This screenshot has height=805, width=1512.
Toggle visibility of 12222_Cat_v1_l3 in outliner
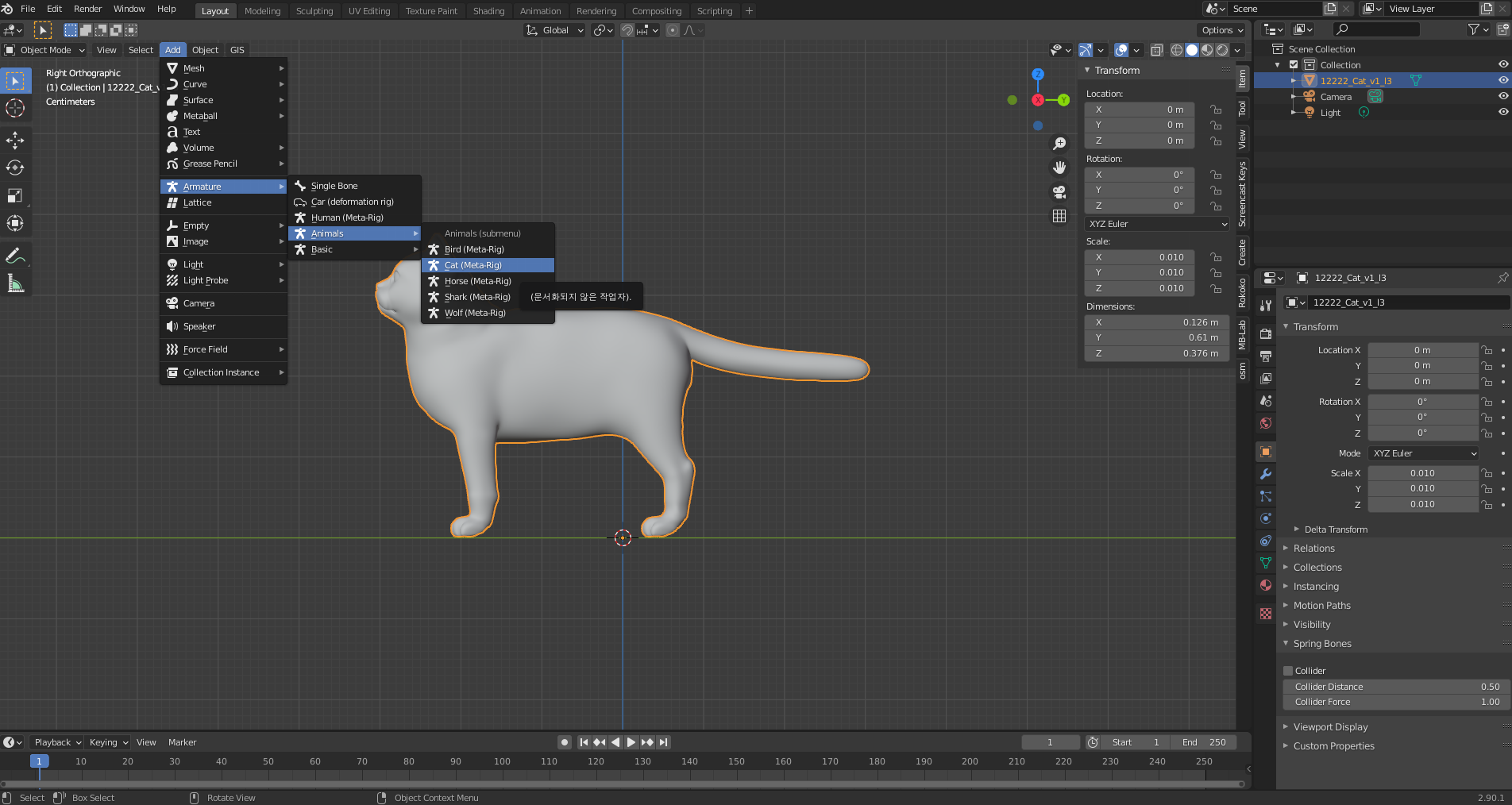click(x=1502, y=80)
